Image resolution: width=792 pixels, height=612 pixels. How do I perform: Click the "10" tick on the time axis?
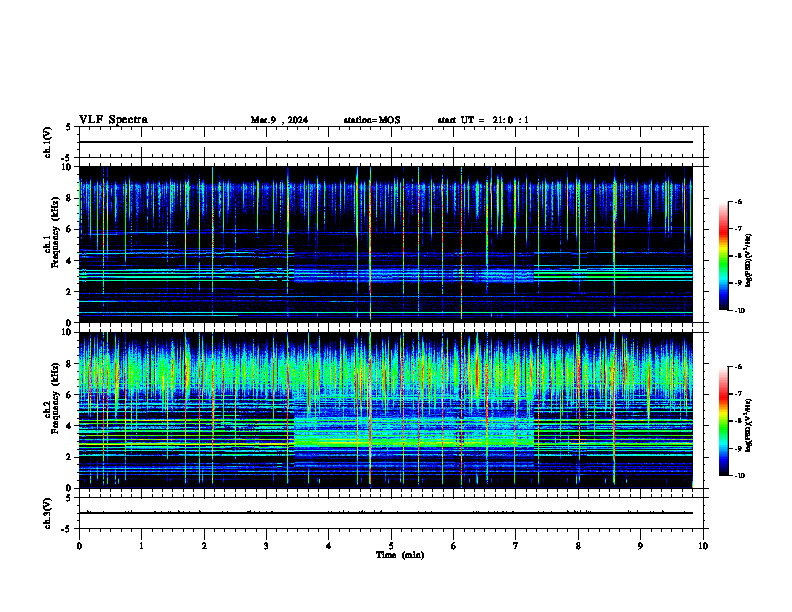(x=703, y=546)
